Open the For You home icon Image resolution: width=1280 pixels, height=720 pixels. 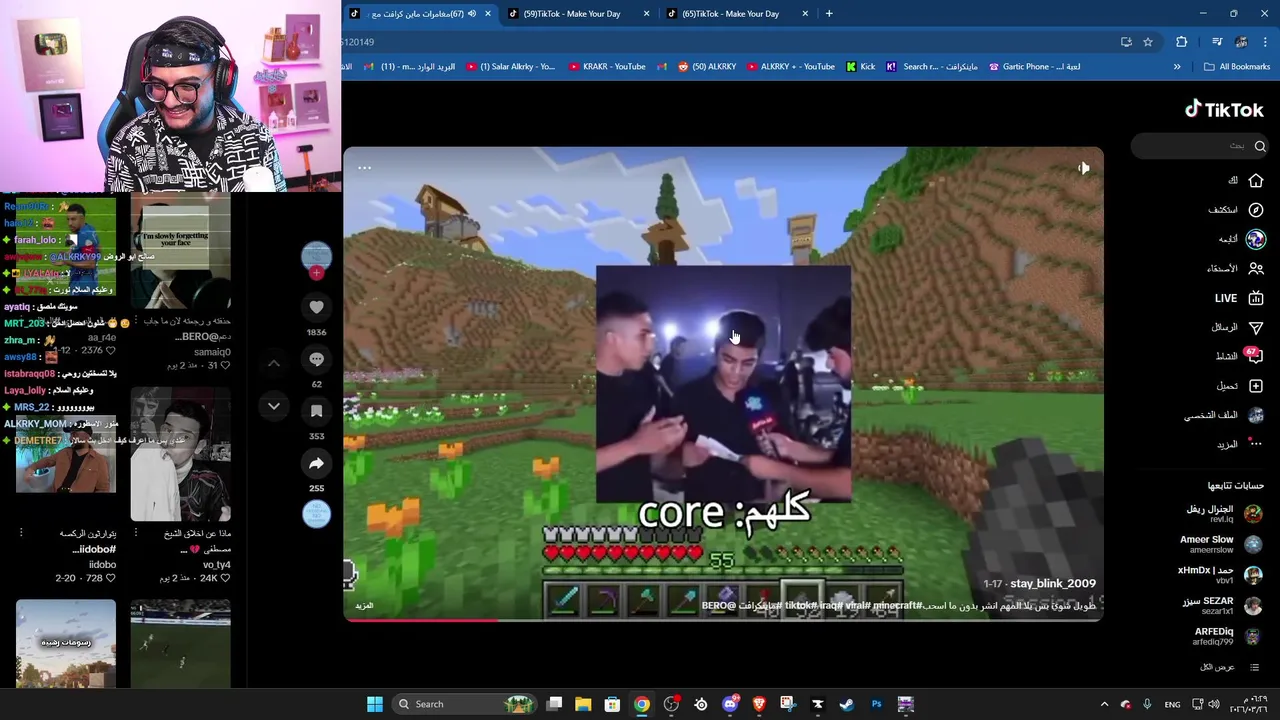(1256, 181)
